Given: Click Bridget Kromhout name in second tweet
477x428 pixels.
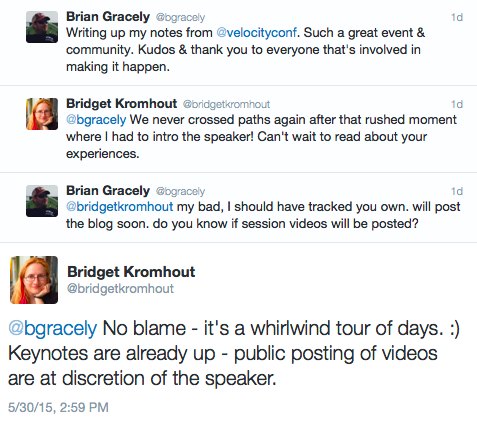Looking at the screenshot, I should tap(121, 104).
